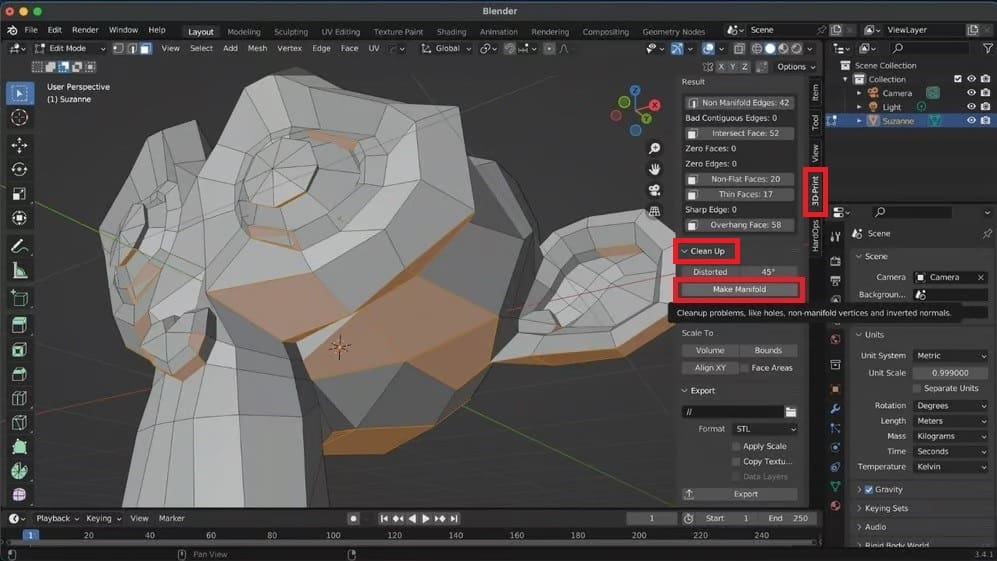Open the Render properties tab icon

(835, 261)
